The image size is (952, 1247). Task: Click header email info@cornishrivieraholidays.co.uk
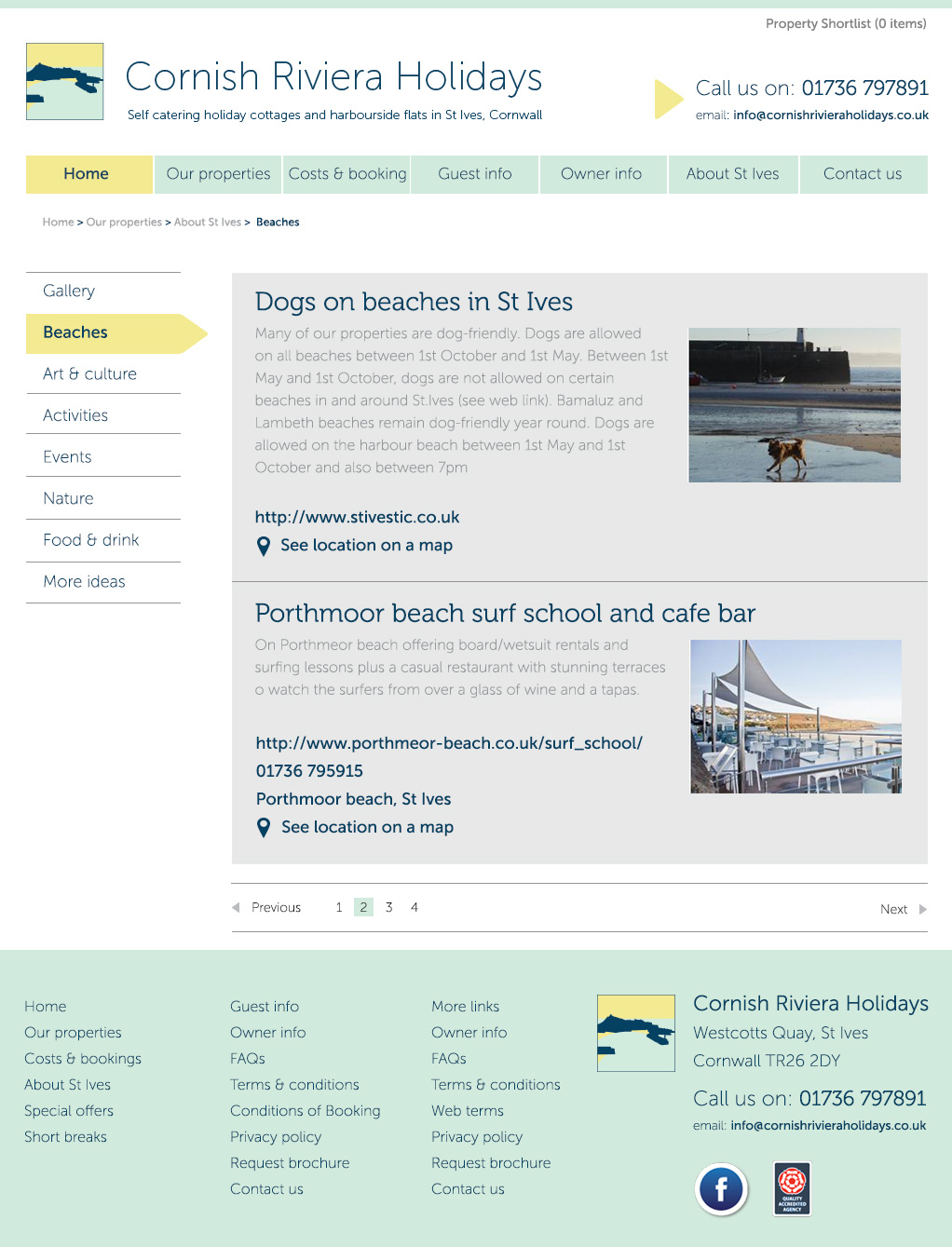coord(831,115)
